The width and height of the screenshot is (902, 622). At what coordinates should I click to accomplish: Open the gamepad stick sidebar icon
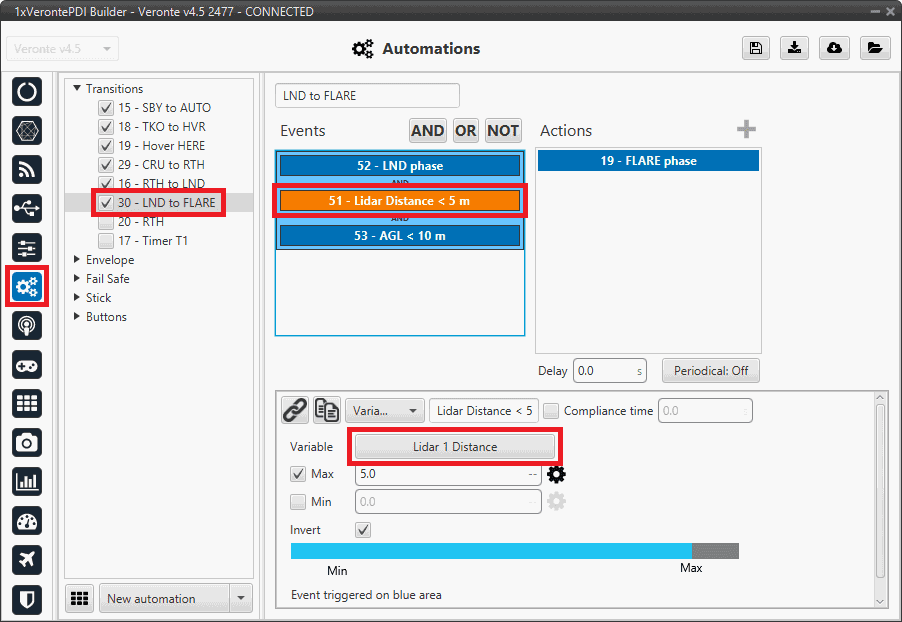click(x=27, y=364)
